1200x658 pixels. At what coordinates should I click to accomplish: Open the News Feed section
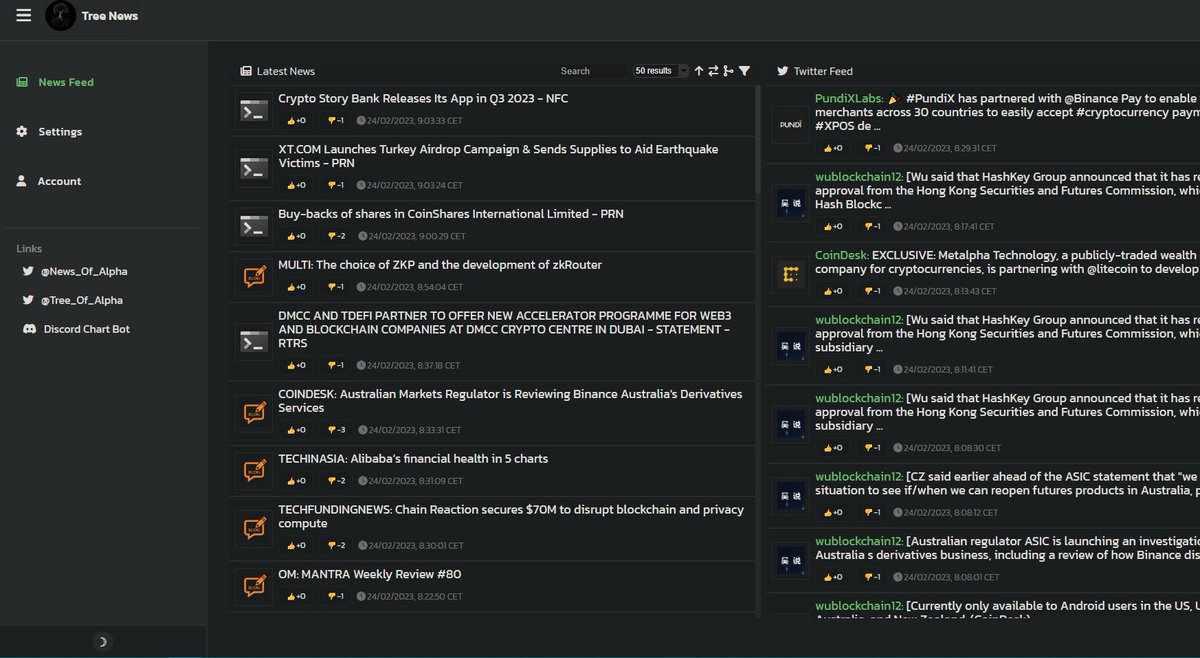[66, 82]
